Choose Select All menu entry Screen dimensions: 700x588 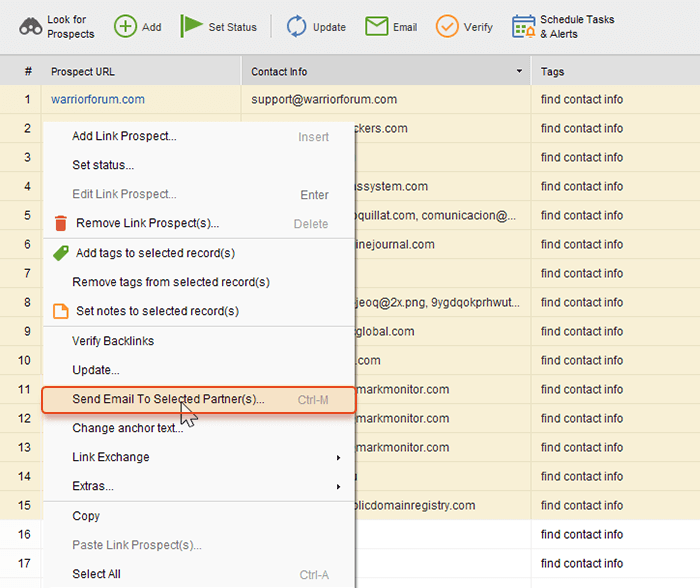pos(199,574)
